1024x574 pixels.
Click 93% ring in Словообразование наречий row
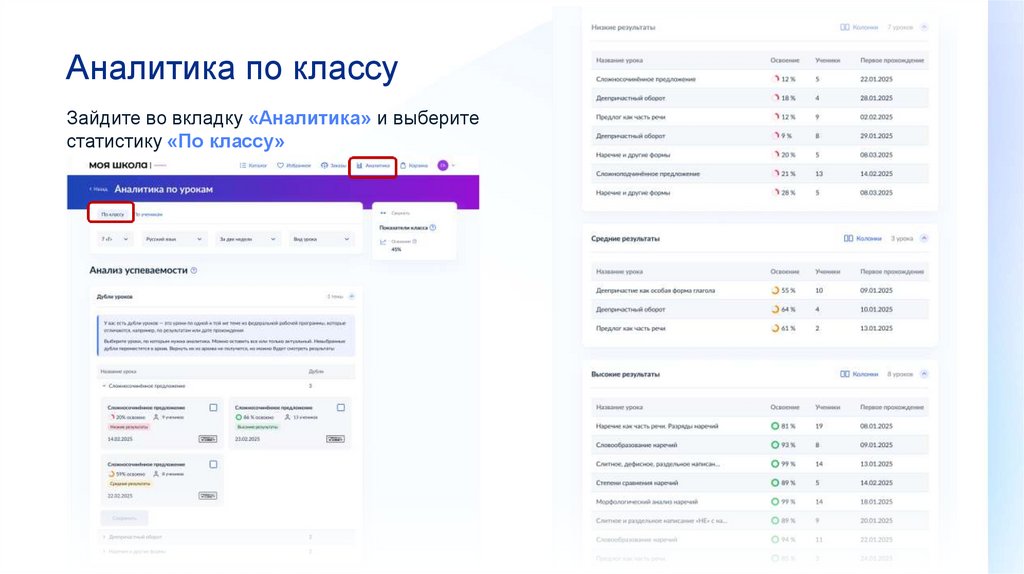[775, 445]
